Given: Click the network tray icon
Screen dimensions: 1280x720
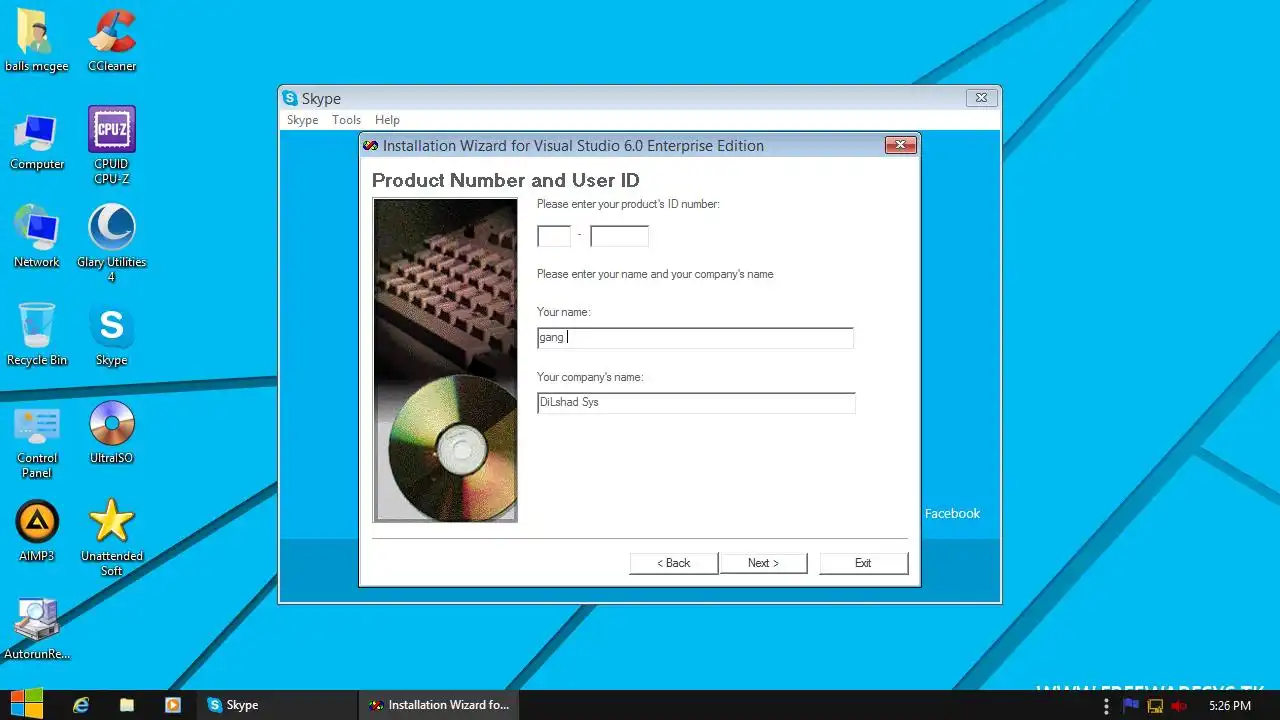Looking at the screenshot, I should click(x=1155, y=705).
